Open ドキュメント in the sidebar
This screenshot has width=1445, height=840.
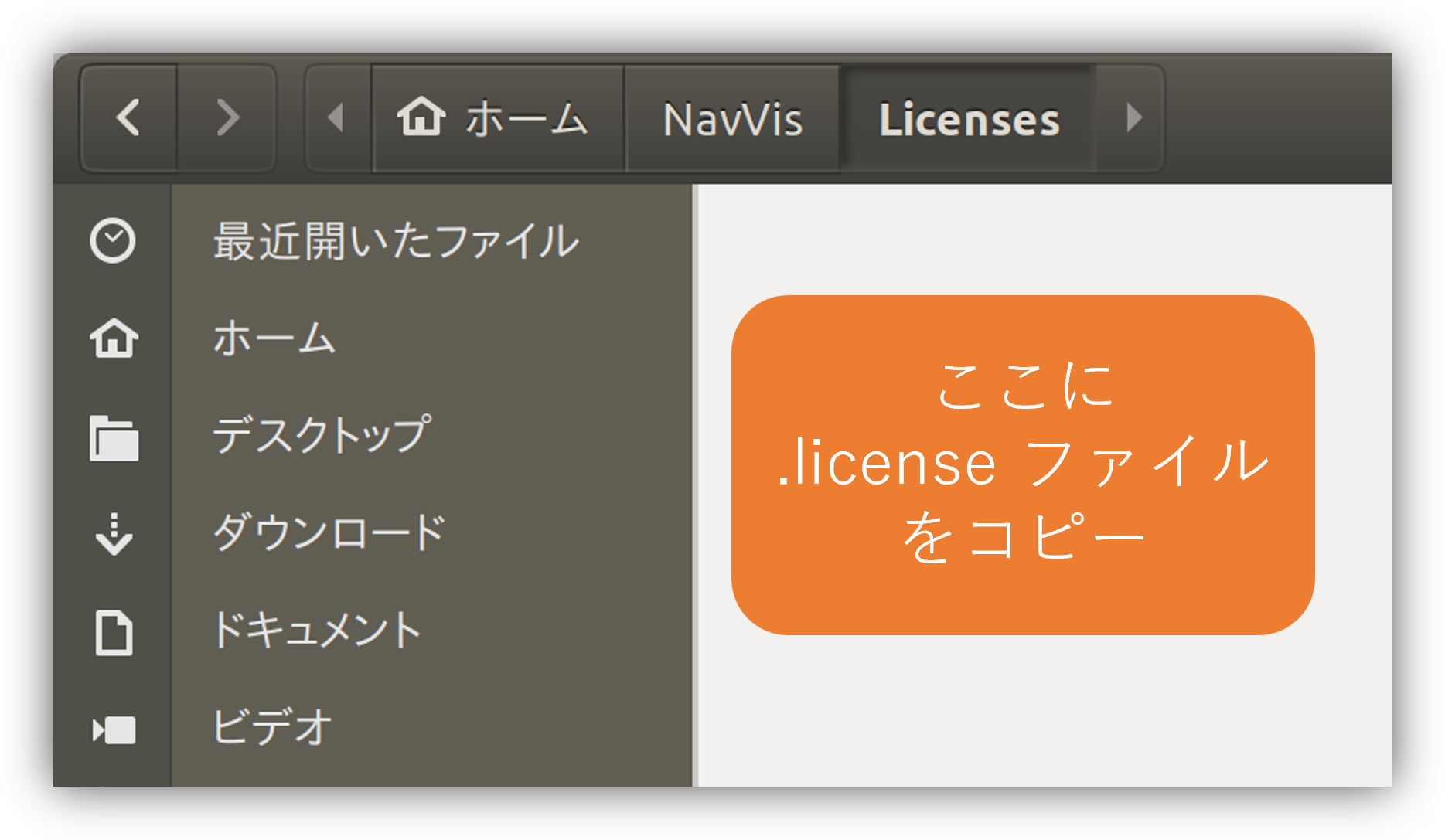tap(316, 631)
